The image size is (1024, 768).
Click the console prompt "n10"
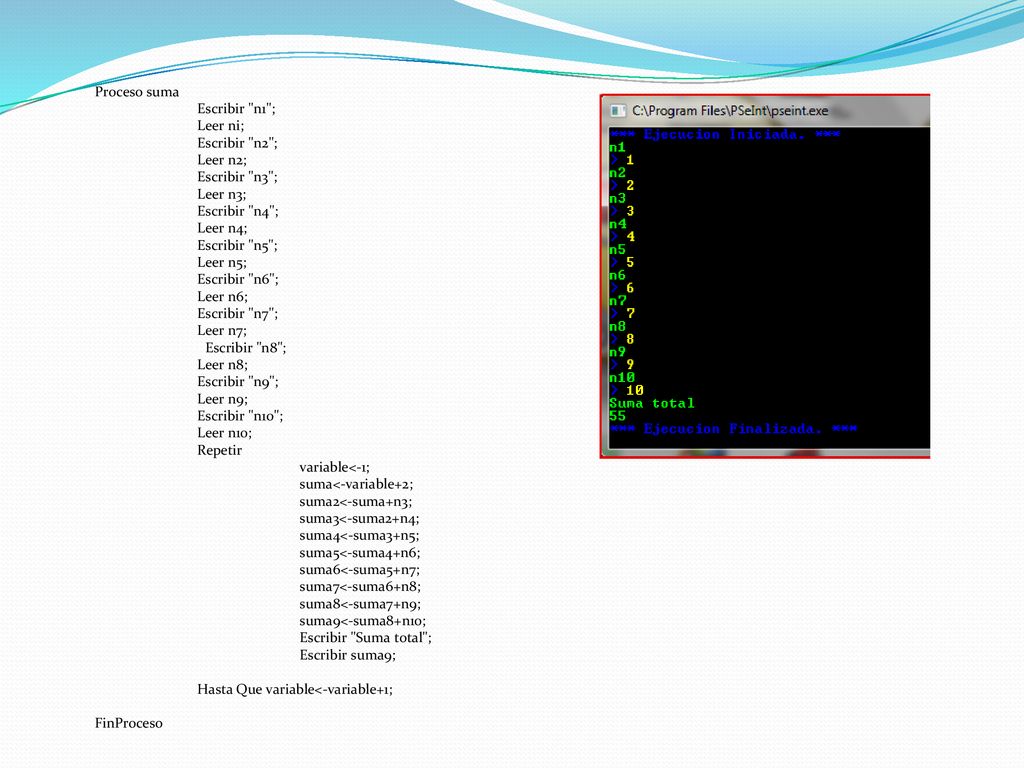622,377
